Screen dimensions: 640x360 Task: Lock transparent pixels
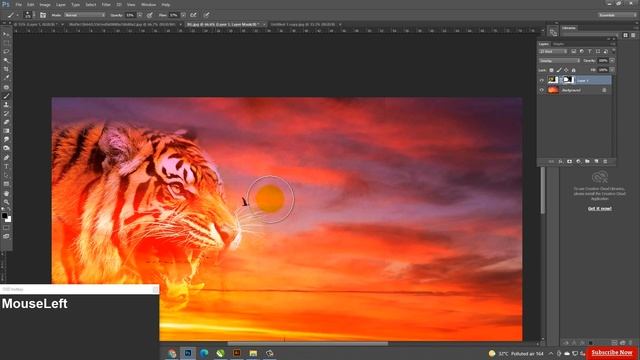pos(551,70)
